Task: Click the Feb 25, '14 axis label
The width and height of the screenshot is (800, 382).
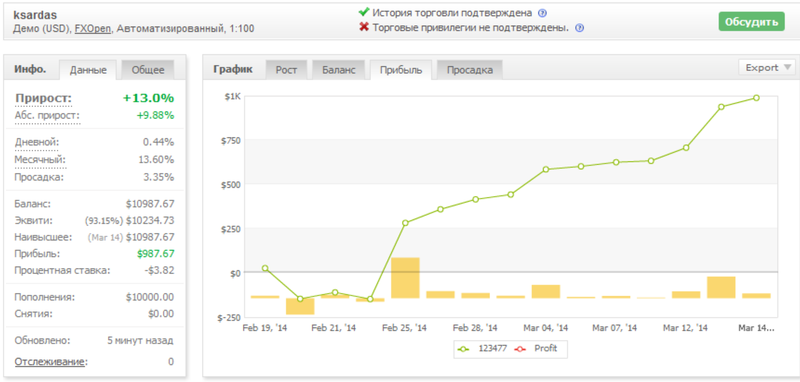Action: [405, 328]
